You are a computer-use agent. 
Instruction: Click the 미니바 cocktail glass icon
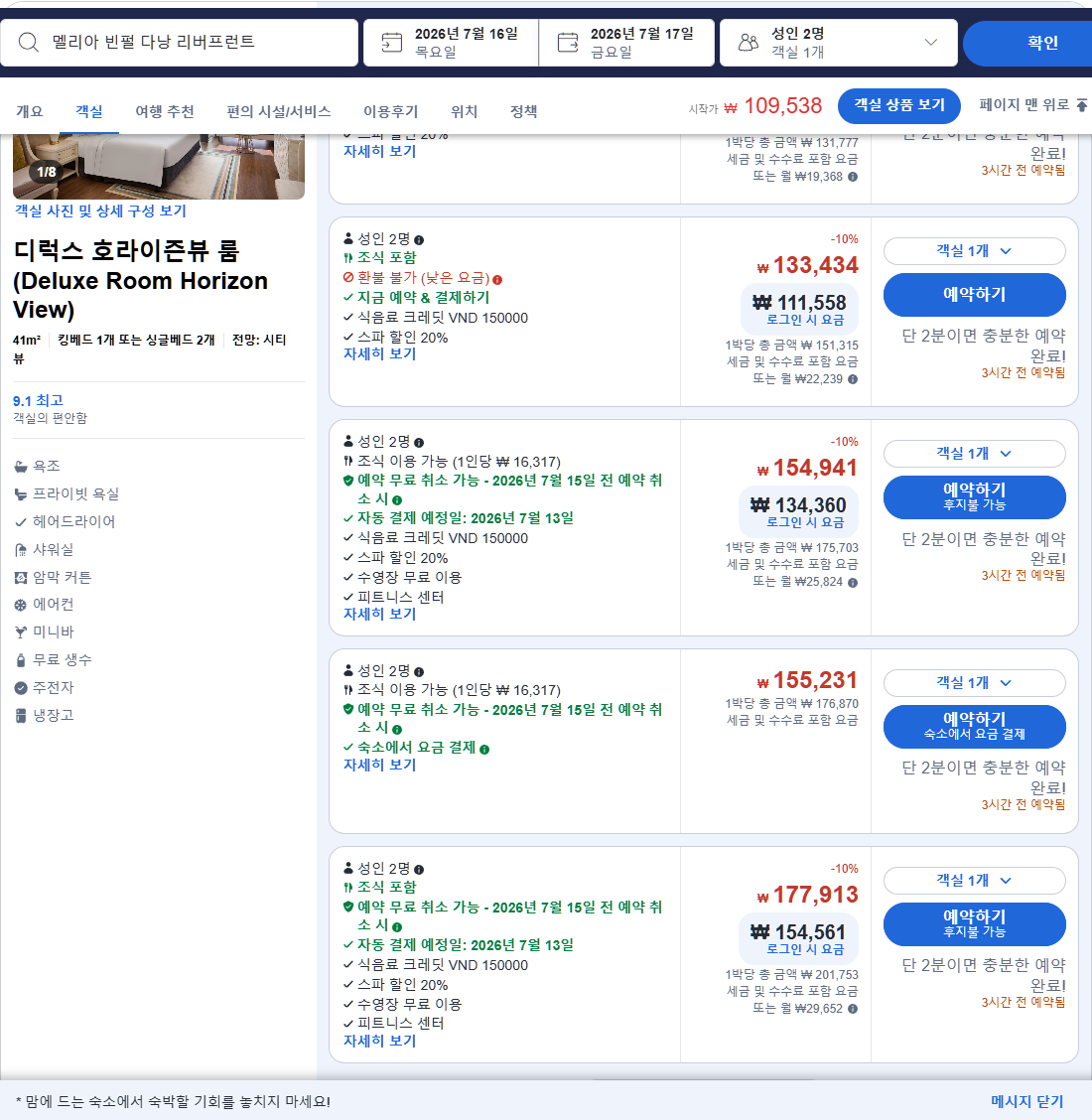(21, 632)
